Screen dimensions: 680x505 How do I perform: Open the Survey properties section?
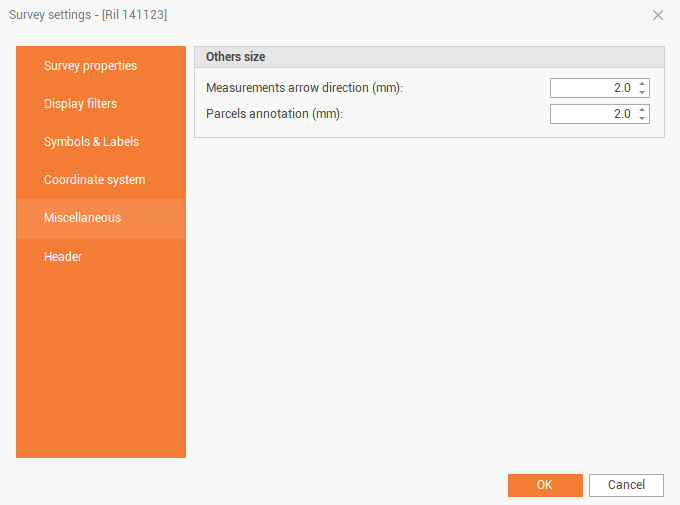click(x=90, y=66)
